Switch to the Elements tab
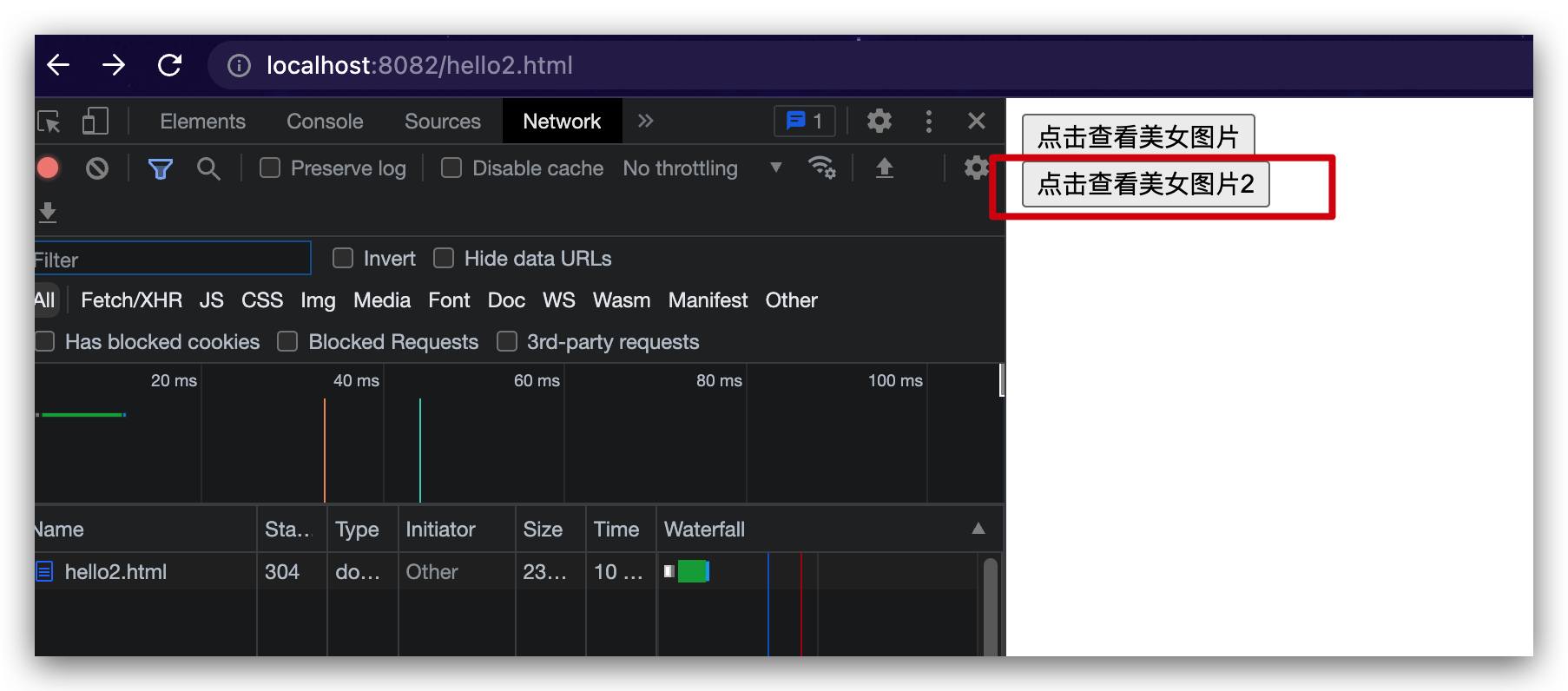The height and width of the screenshot is (691, 1568). (202, 122)
